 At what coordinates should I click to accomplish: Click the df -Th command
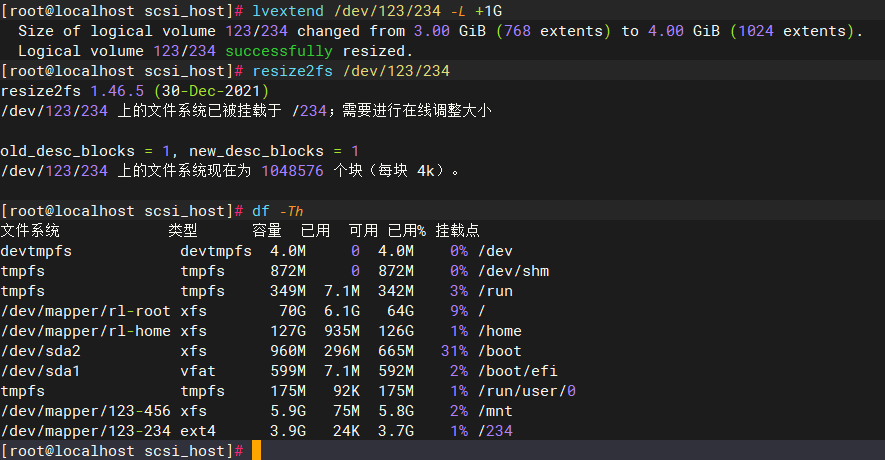[x=278, y=211]
